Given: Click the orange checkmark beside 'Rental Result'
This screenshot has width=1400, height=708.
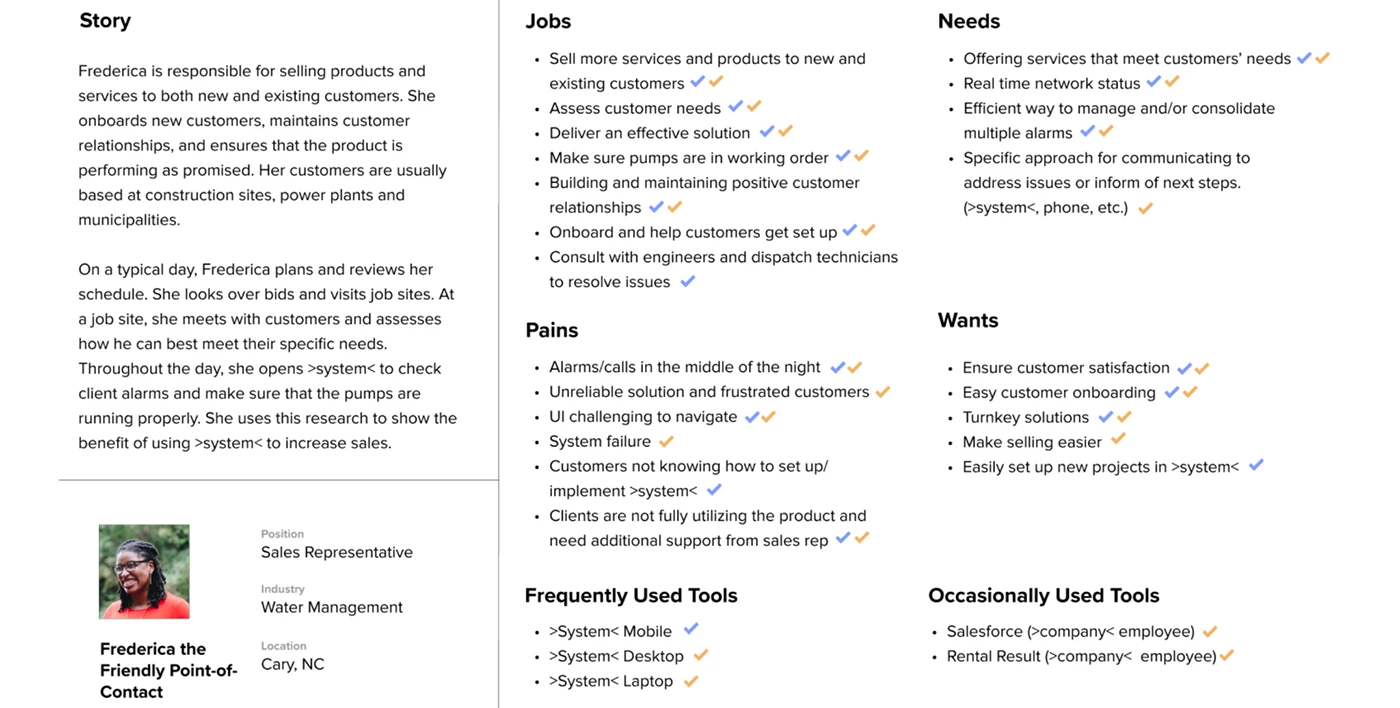Looking at the screenshot, I should point(1227,655).
